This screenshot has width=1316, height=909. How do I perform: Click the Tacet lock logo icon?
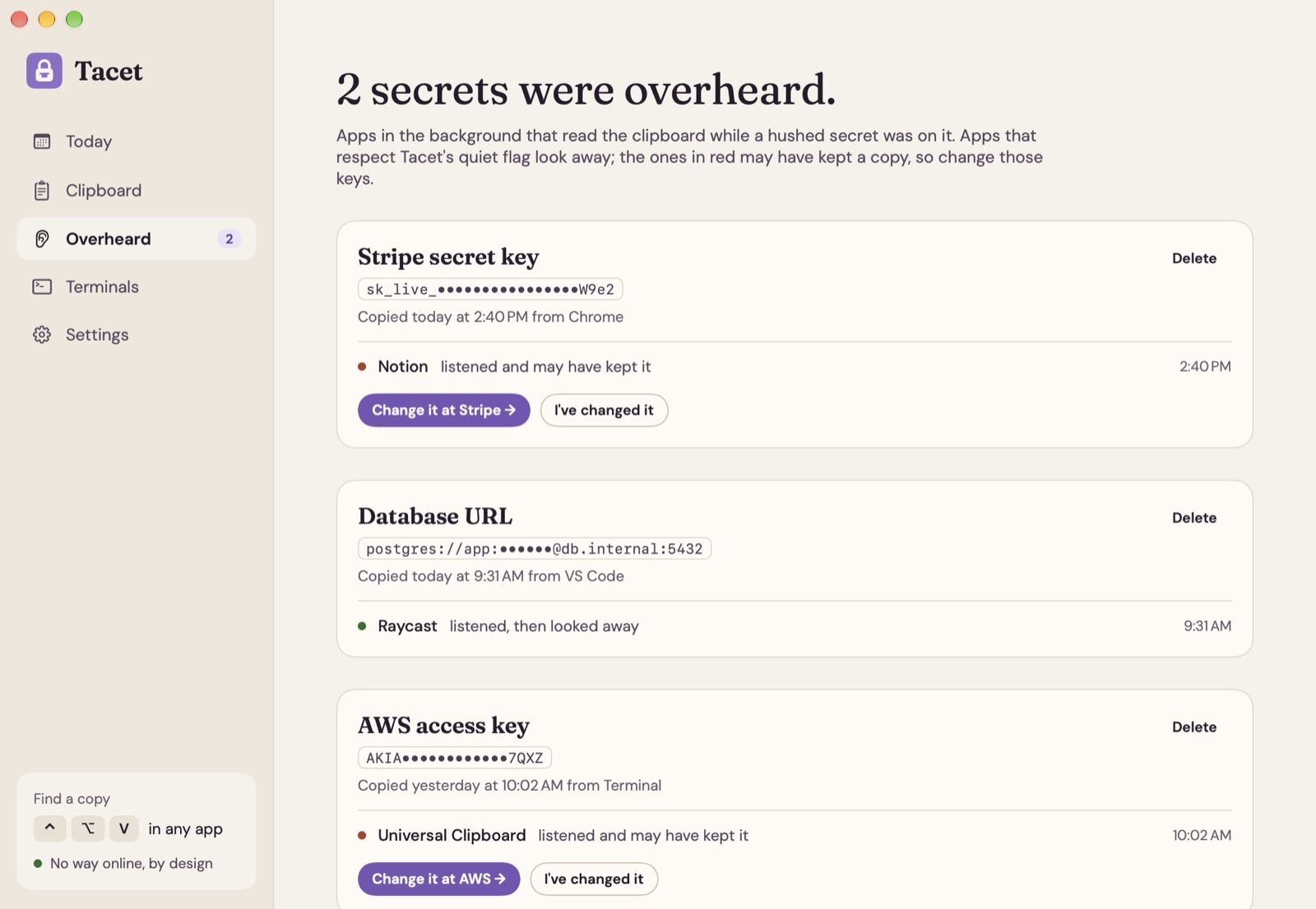pos(44,71)
